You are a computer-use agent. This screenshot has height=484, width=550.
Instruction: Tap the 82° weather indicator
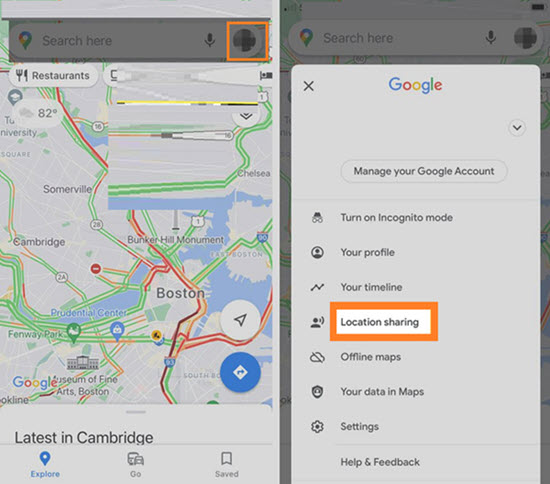click(39, 113)
